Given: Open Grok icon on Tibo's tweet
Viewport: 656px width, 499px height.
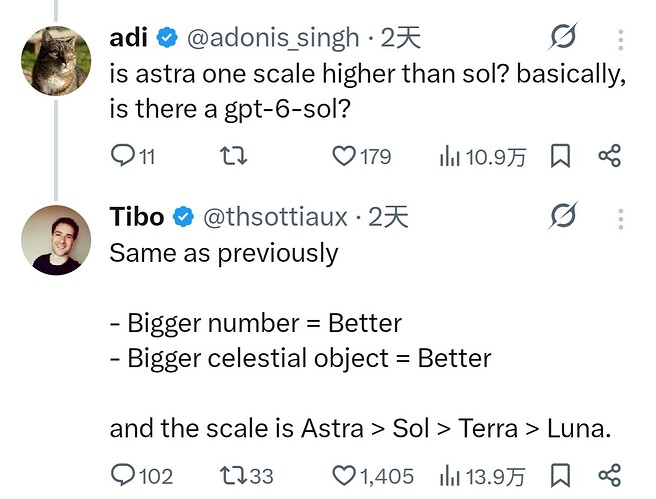Looking at the screenshot, I should tap(563, 216).
